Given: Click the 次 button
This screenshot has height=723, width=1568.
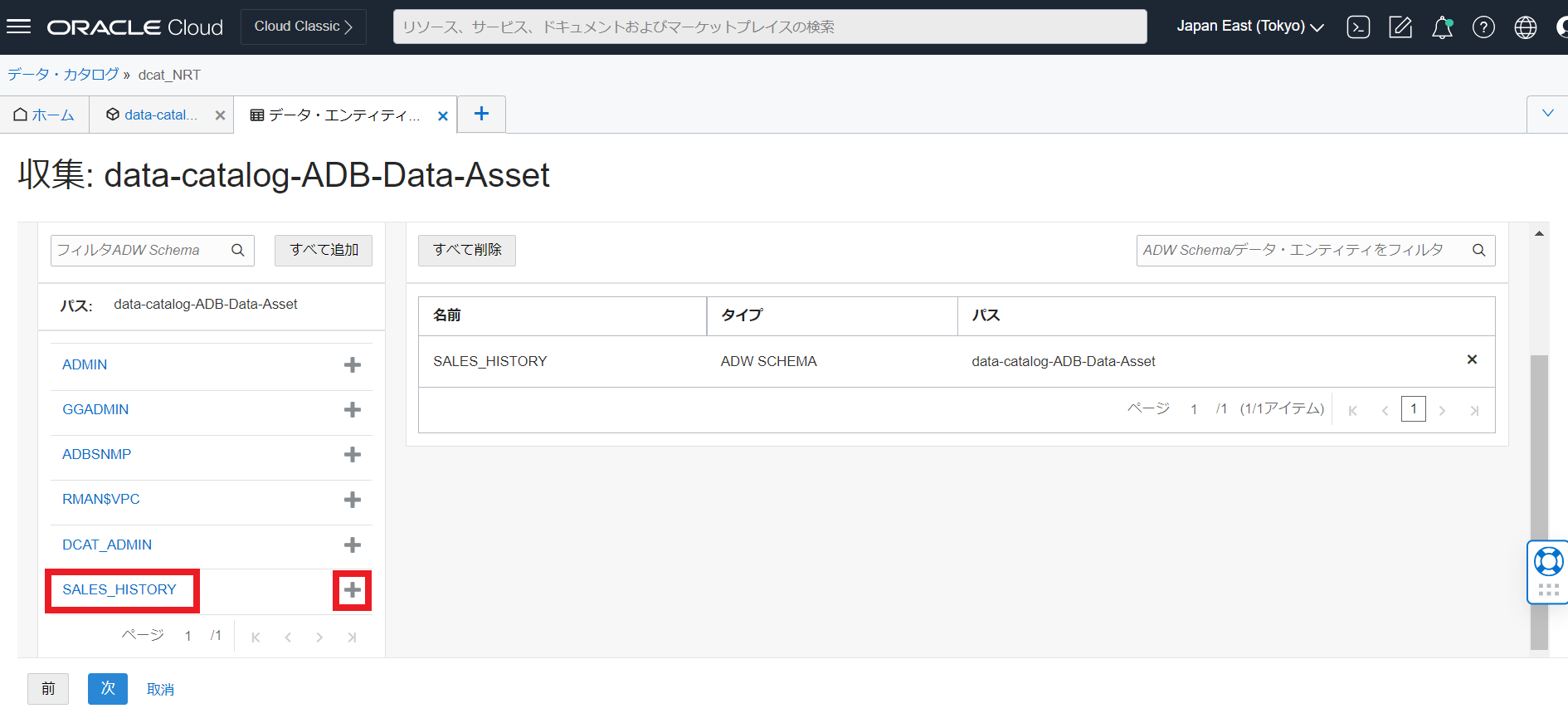Looking at the screenshot, I should (x=108, y=688).
